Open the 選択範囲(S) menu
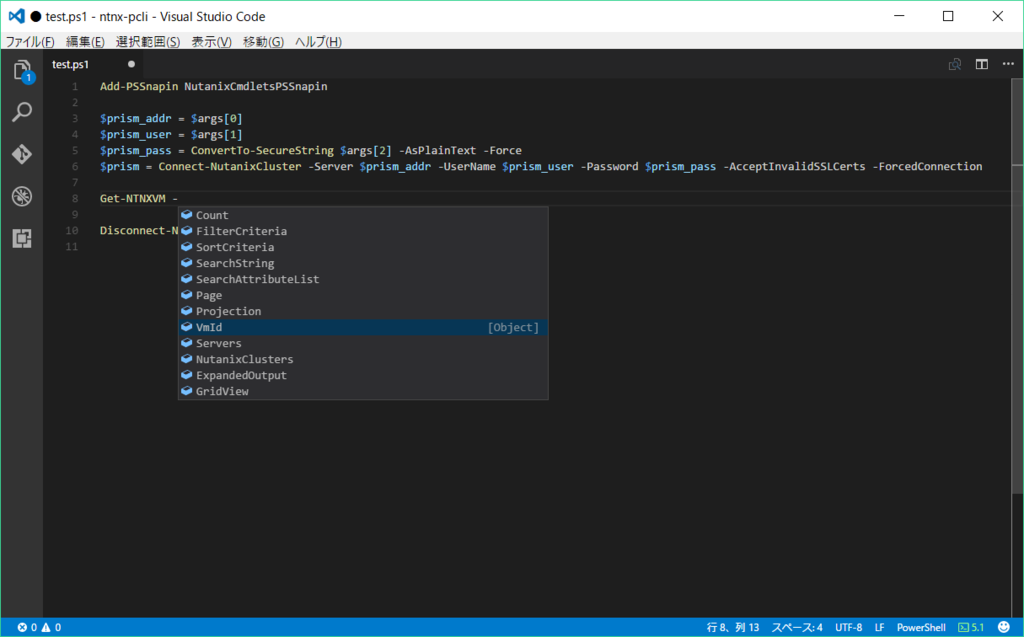 point(148,42)
